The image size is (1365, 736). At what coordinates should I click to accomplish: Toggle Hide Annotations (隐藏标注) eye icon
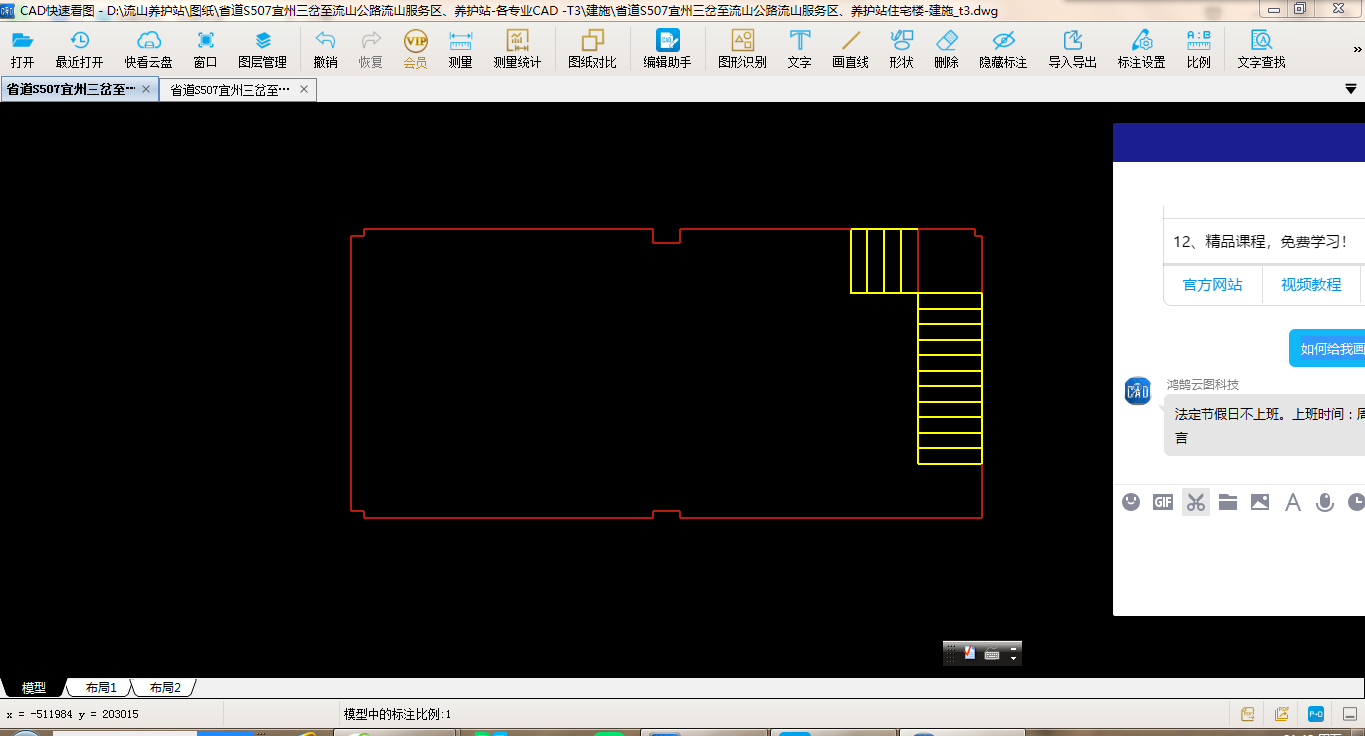[1003, 49]
